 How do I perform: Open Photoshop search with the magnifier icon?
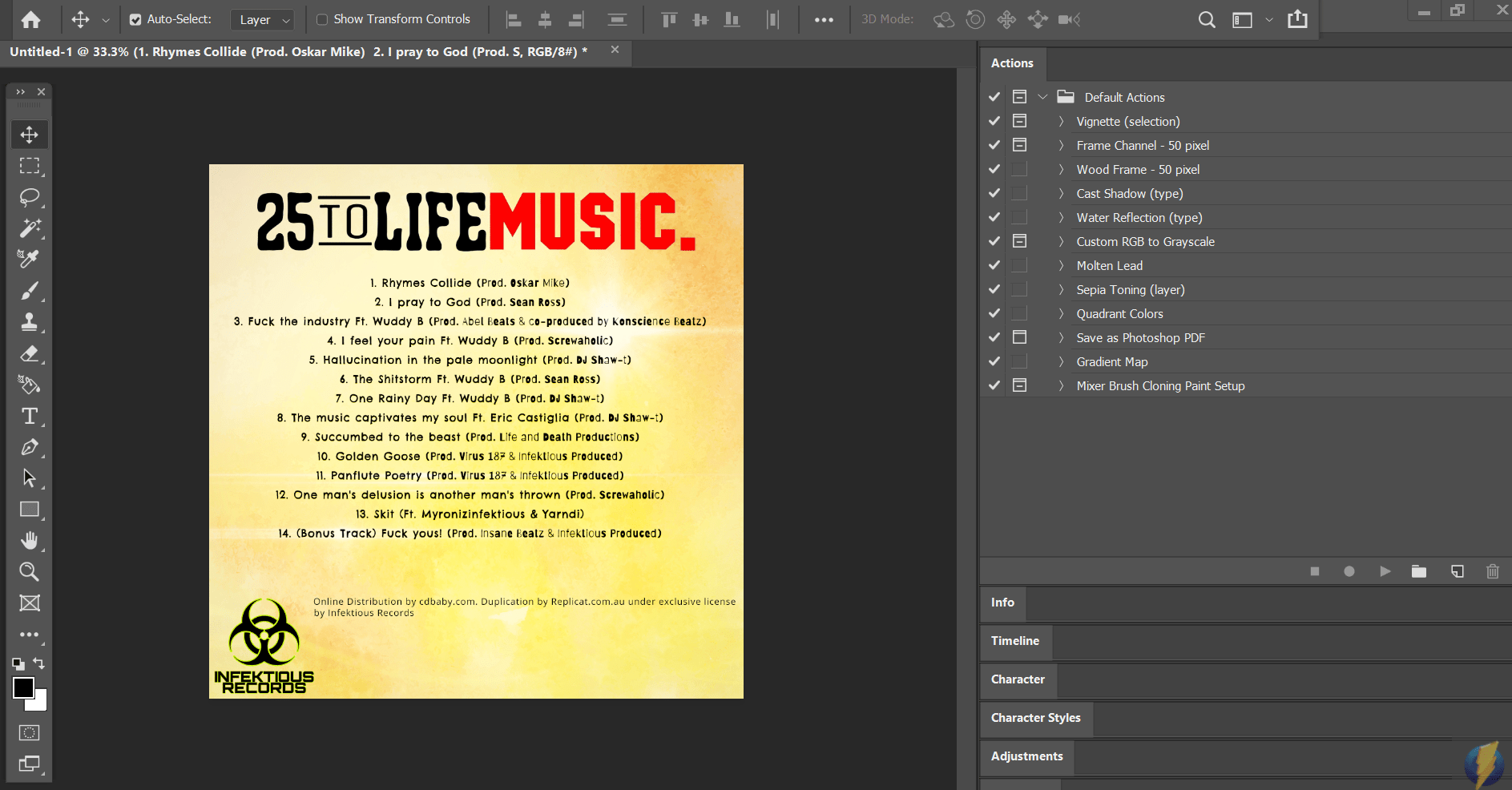(1206, 18)
